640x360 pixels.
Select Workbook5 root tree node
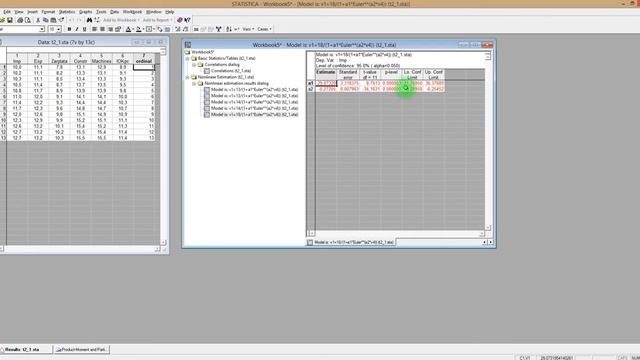202,52
